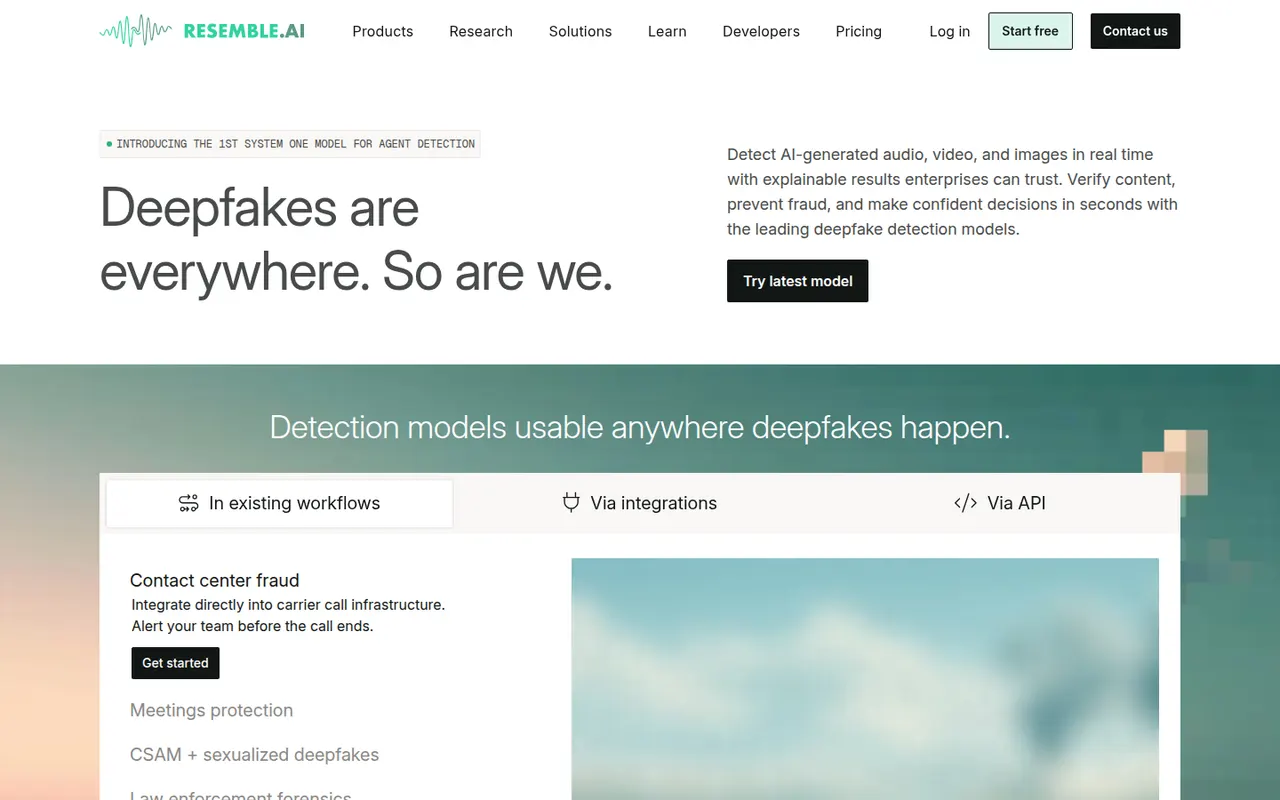
Task: Click the code brackets icon beside Via API
Action: [965, 503]
